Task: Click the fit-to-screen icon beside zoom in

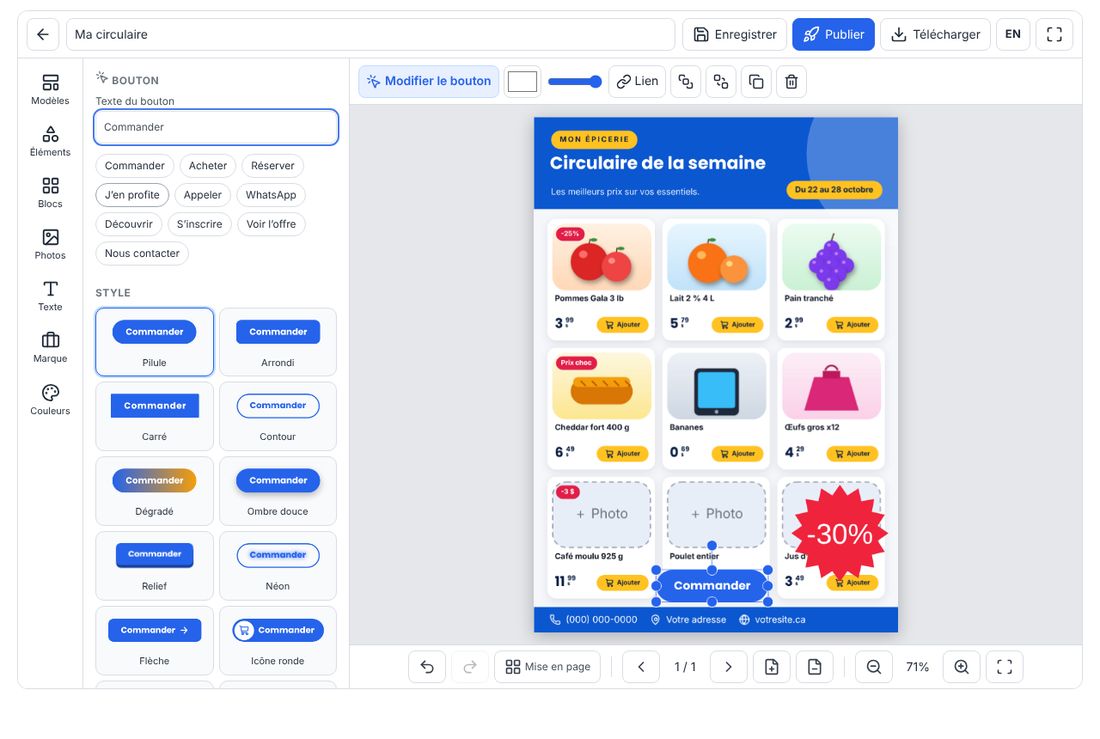Action: click(1005, 667)
